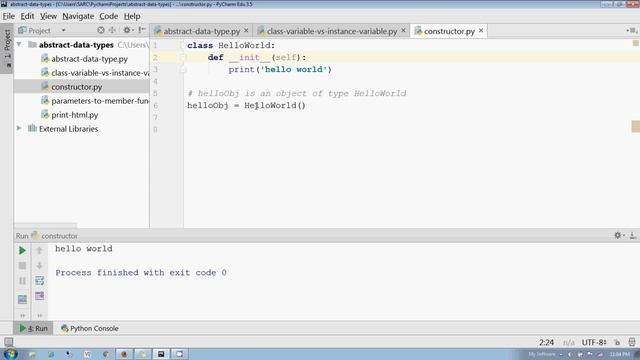
Task: Click the Scroll to End icon
Action: tap(39, 296)
